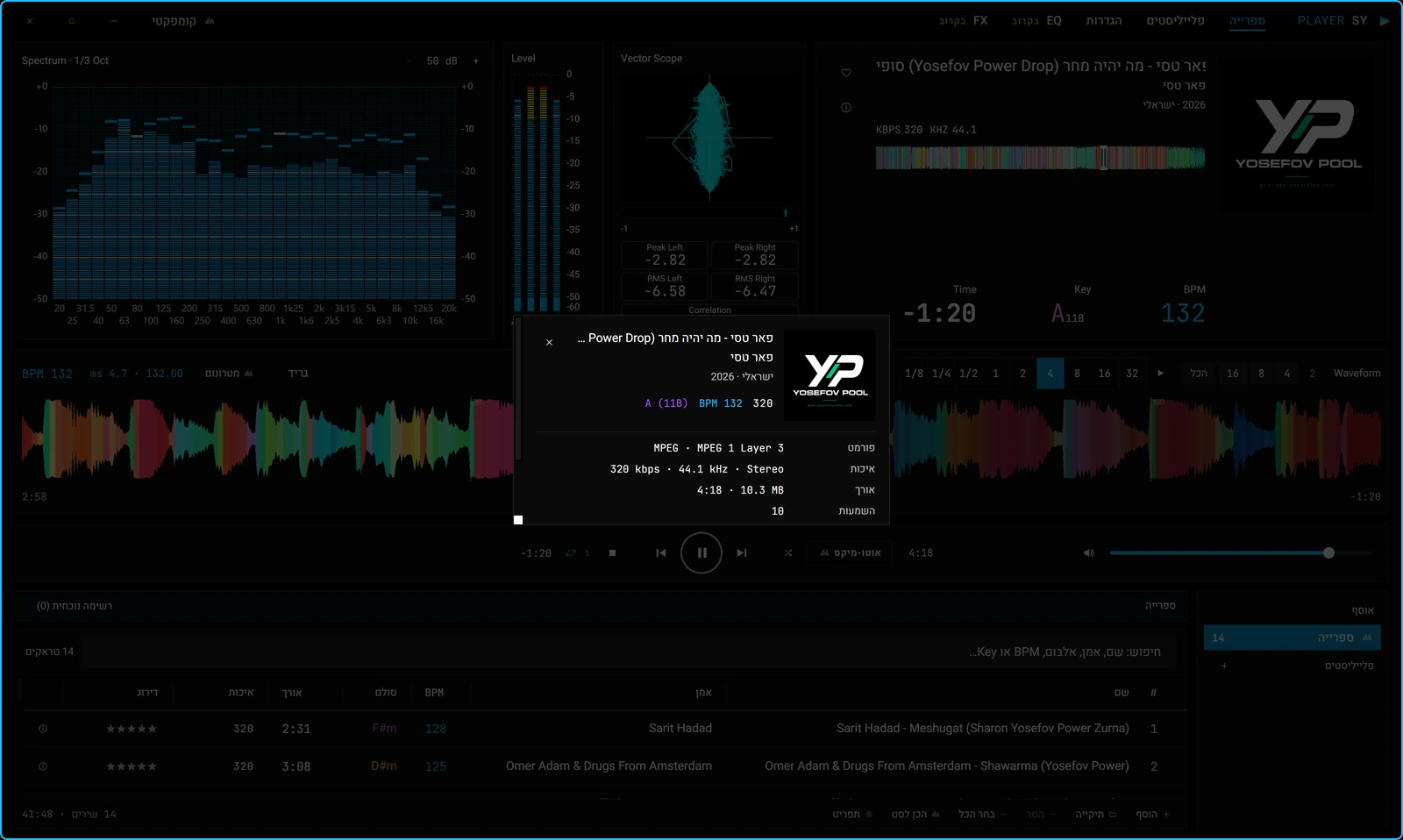Open info for Omer Adam Shawarma row

click(x=43, y=766)
